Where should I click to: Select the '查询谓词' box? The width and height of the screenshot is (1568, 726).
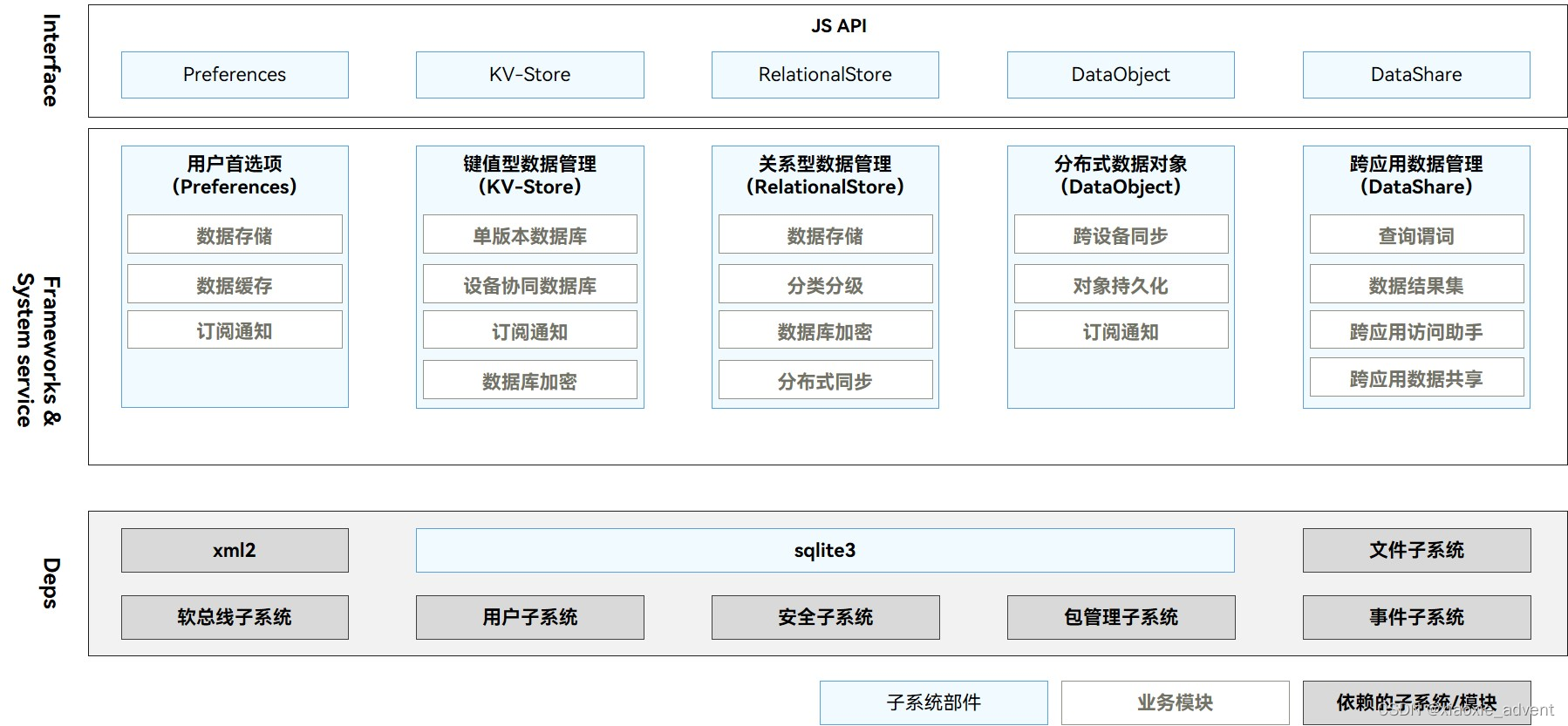click(x=1416, y=234)
